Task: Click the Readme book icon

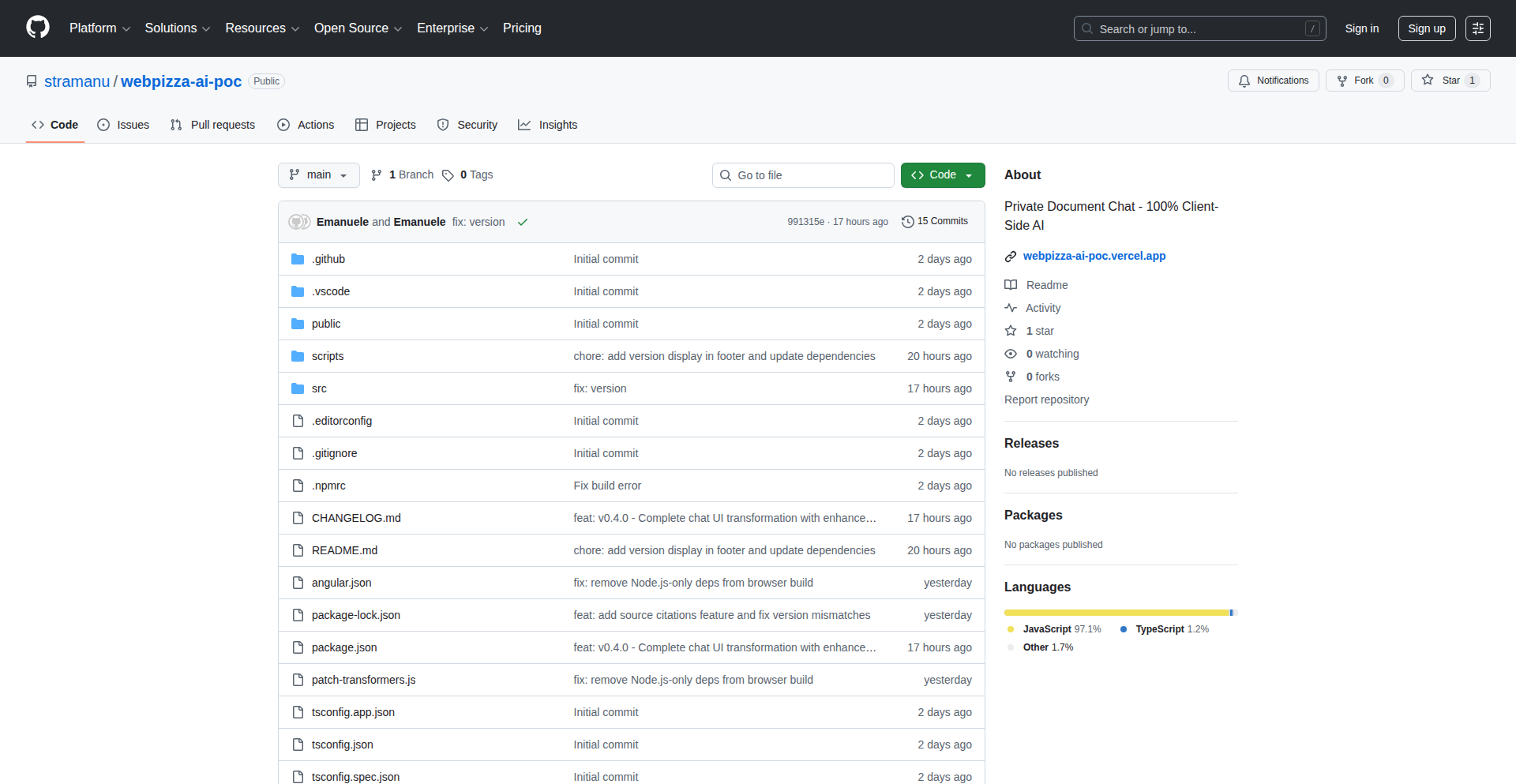Action: (x=1011, y=285)
